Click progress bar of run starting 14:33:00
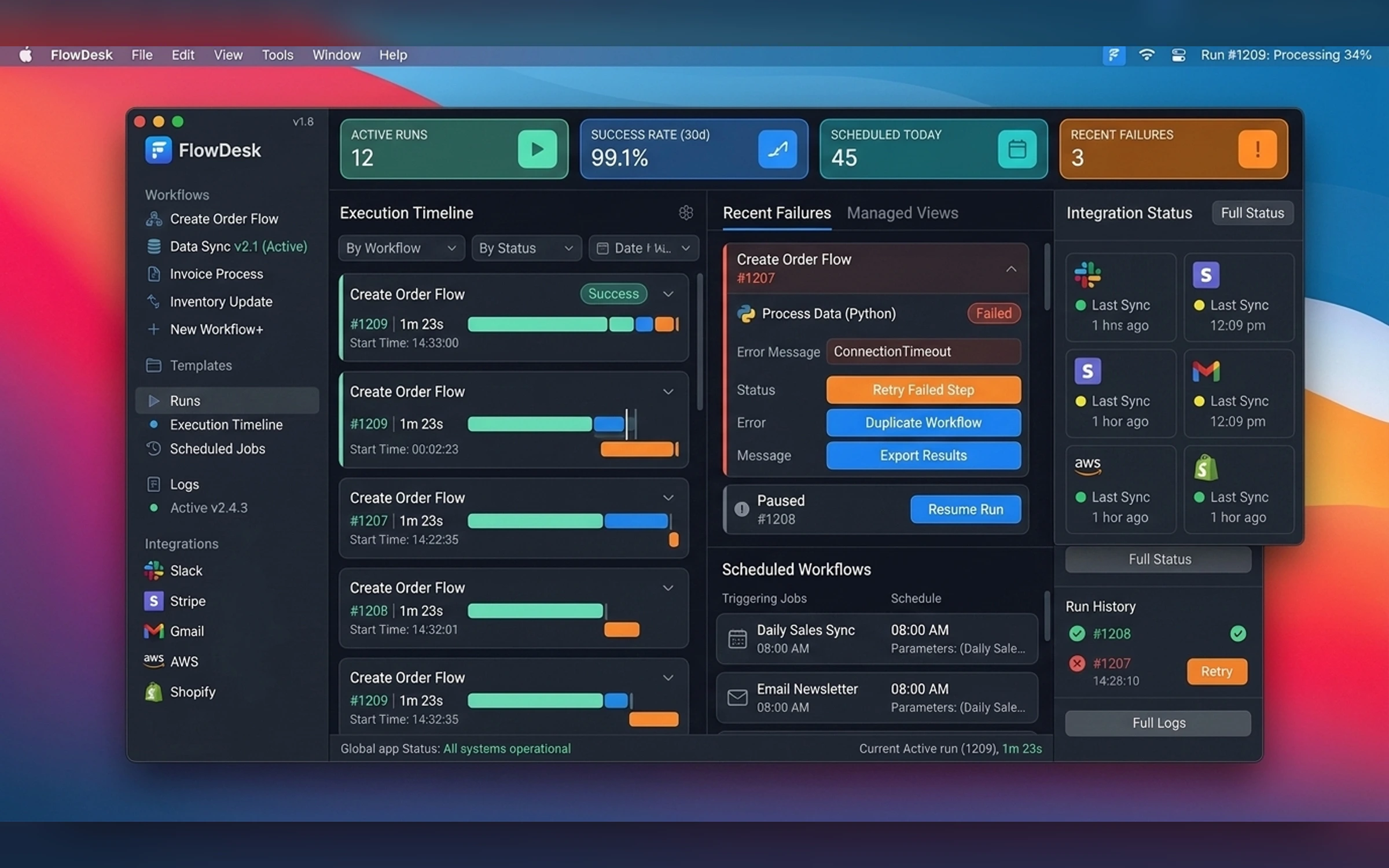Screen dimensions: 1389x868 click(573, 324)
